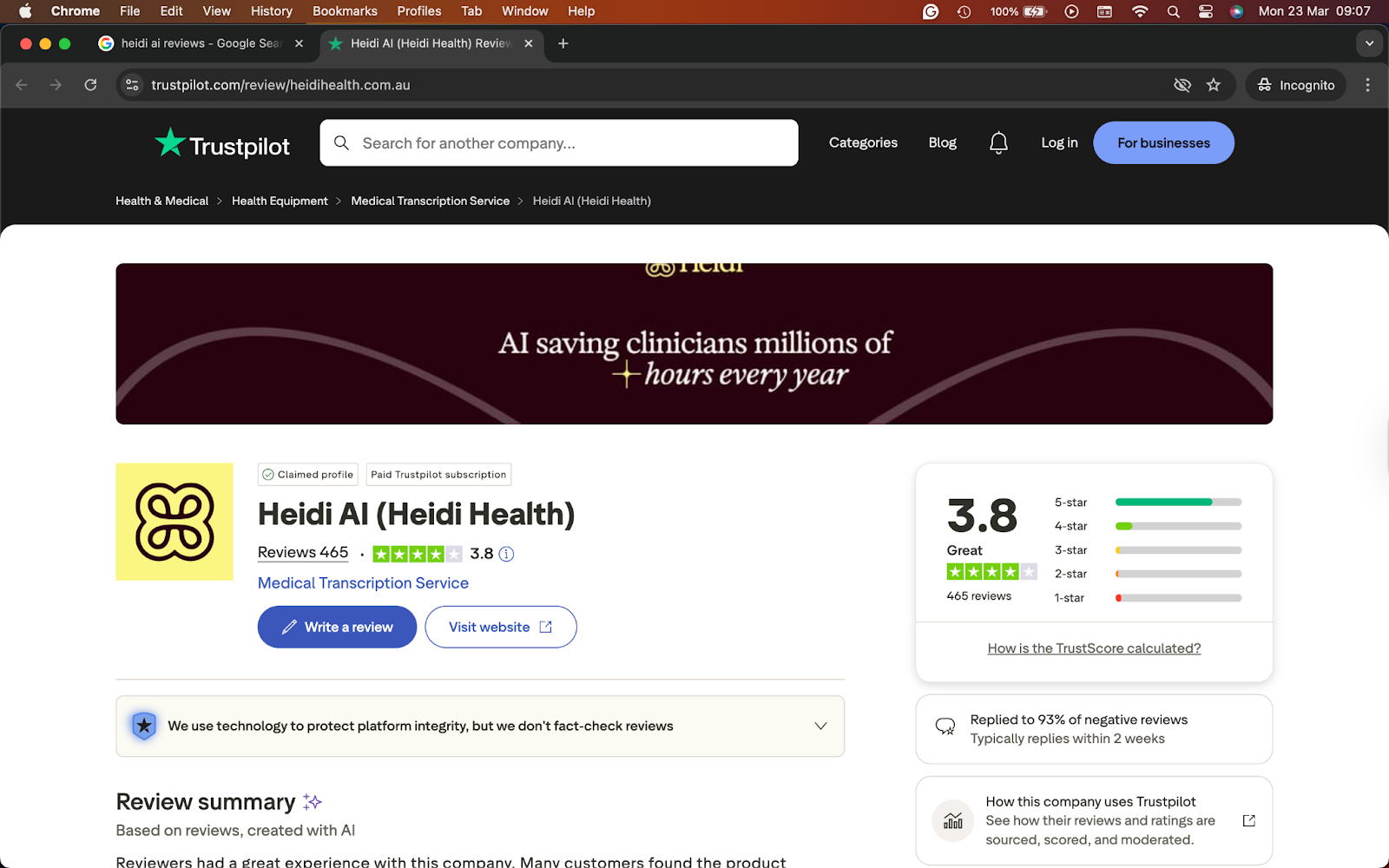Click the tracking protection eye icon in address bar
The width and height of the screenshot is (1389, 868).
click(1182, 85)
